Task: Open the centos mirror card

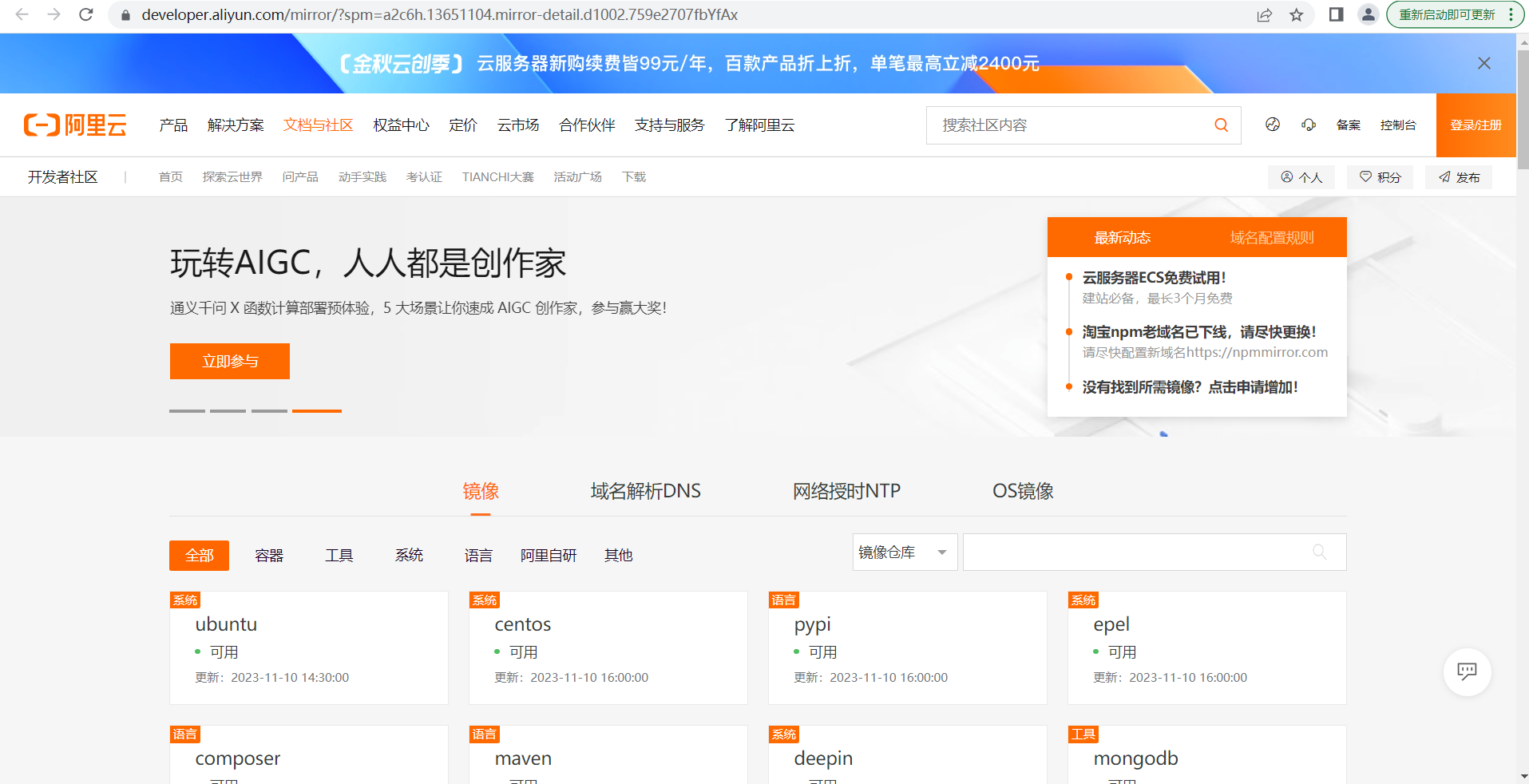Action: (608, 647)
